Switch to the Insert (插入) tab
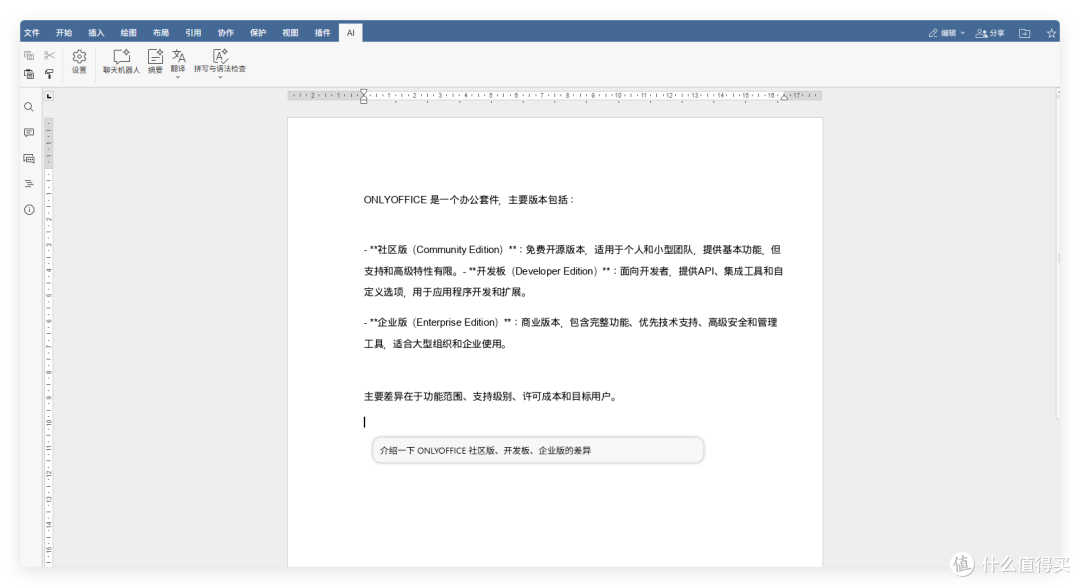This screenshot has width=1080, height=587. 96,32
